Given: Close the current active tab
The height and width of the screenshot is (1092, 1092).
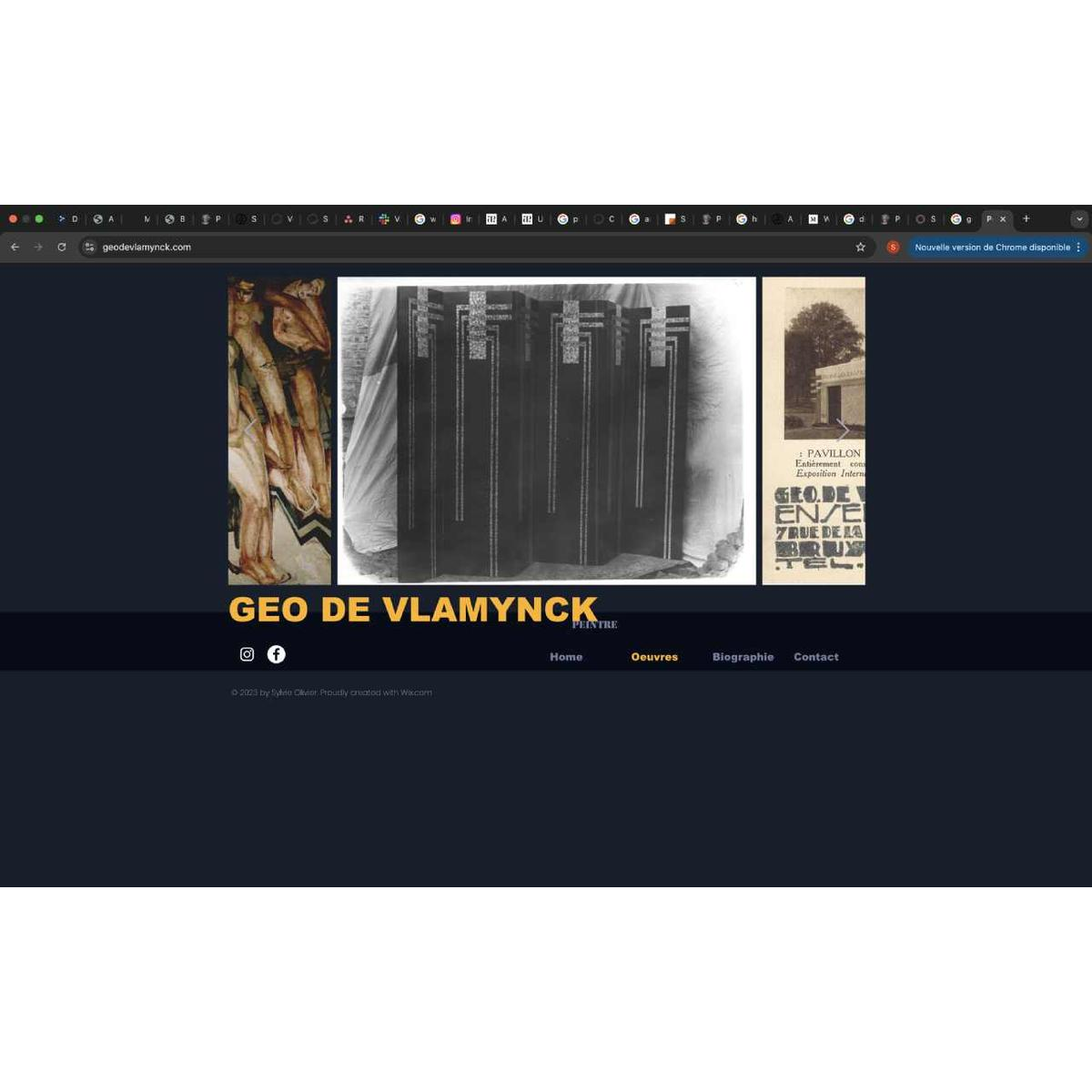Looking at the screenshot, I should (1003, 219).
